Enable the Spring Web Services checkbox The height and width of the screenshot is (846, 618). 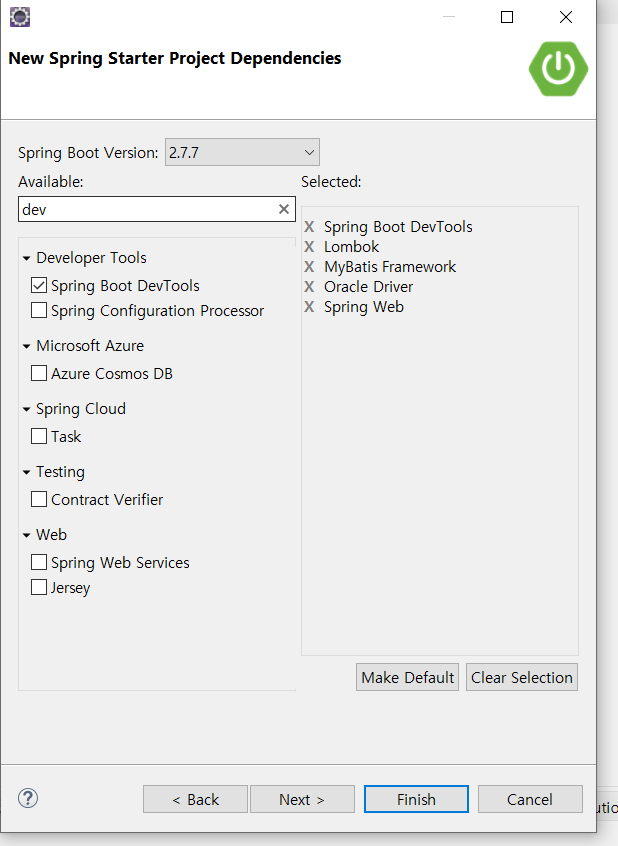point(39,562)
